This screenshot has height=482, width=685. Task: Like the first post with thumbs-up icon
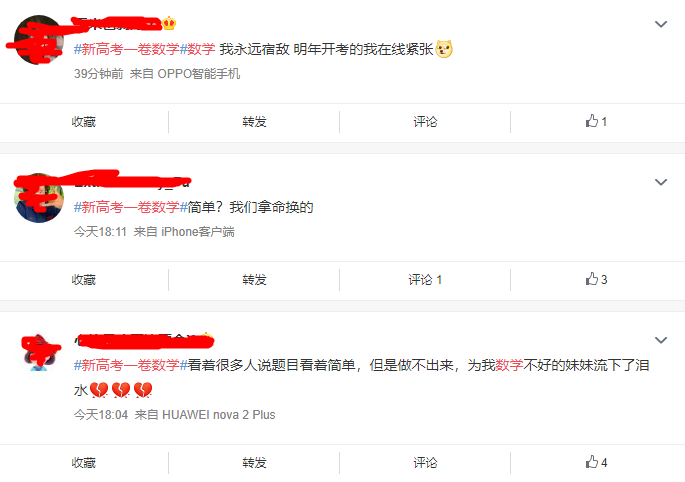[x=596, y=121]
